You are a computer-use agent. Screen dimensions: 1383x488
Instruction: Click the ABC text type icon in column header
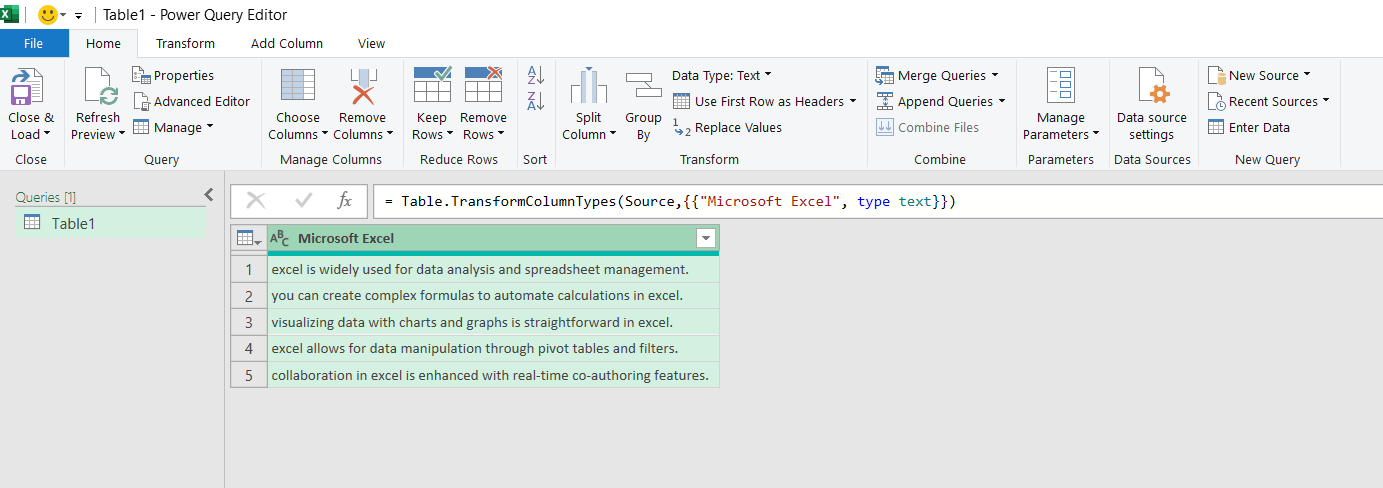[x=280, y=238]
